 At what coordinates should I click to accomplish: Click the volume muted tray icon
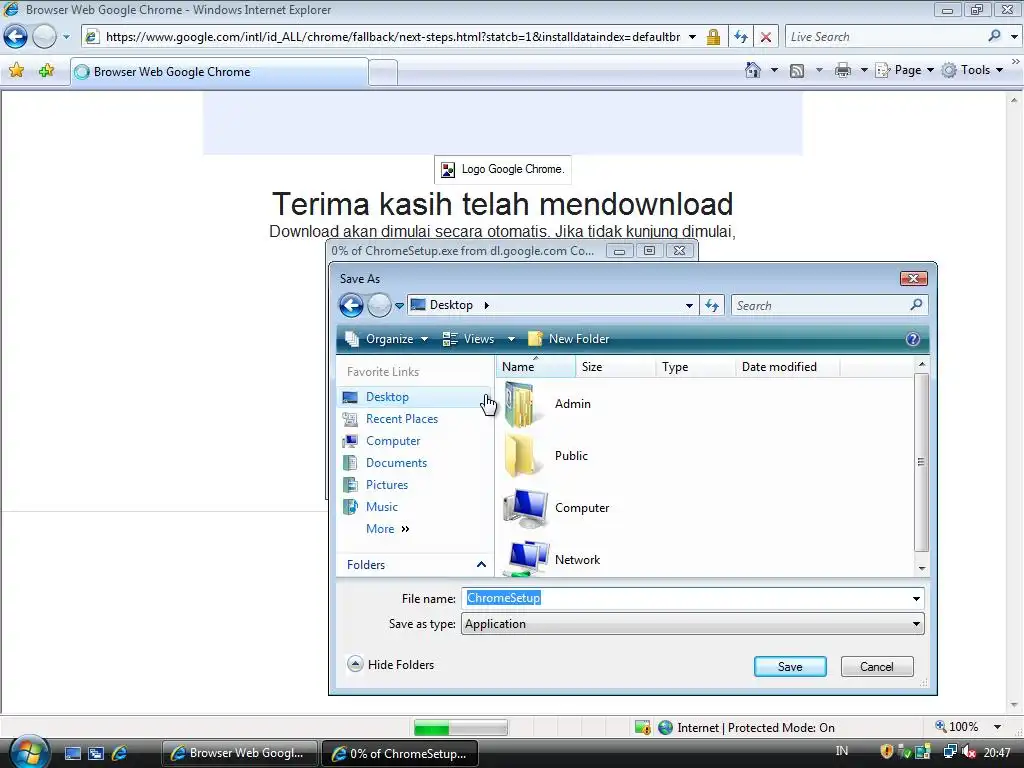coord(969,752)
